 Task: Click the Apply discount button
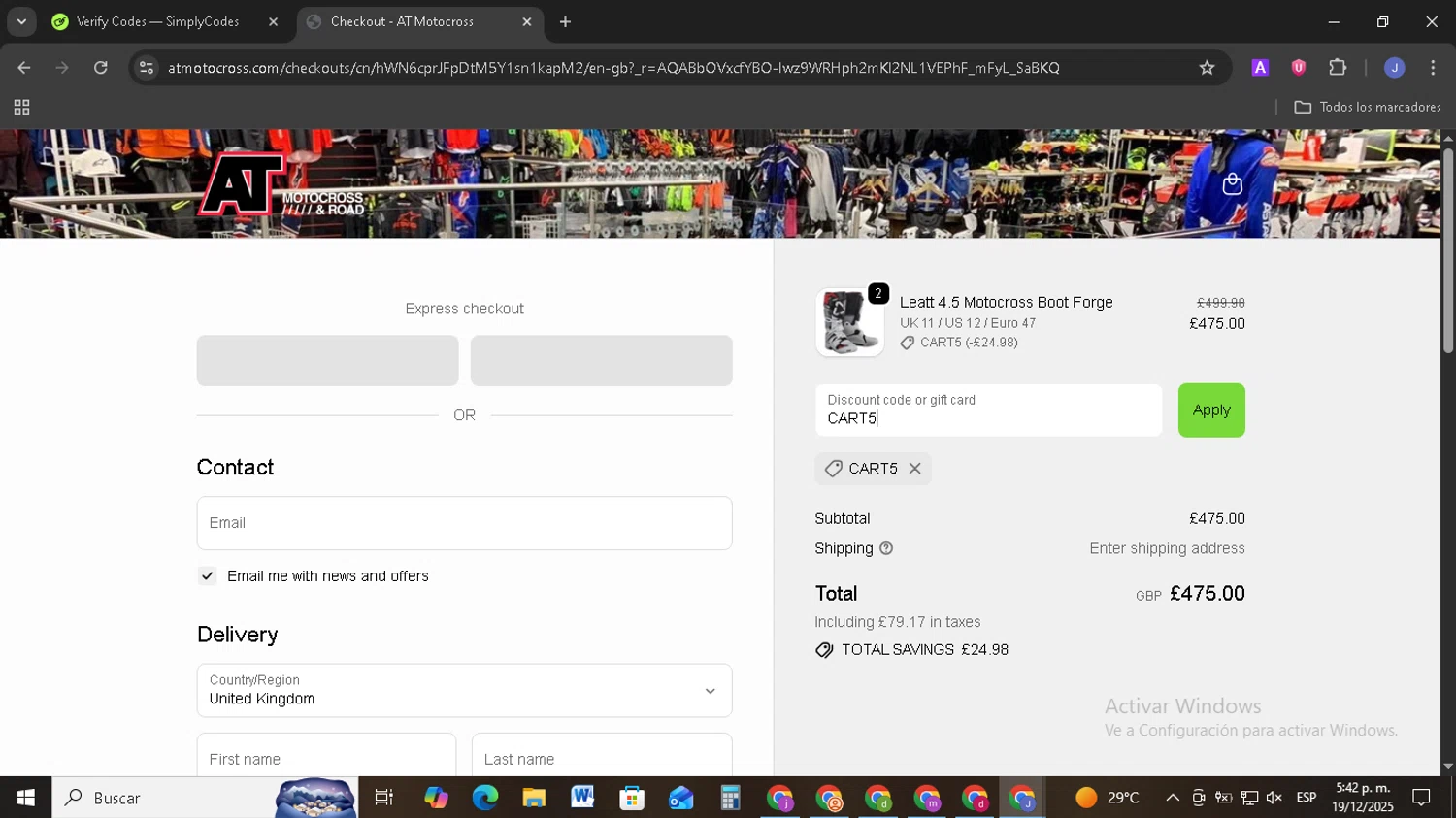pos(1211,410)
